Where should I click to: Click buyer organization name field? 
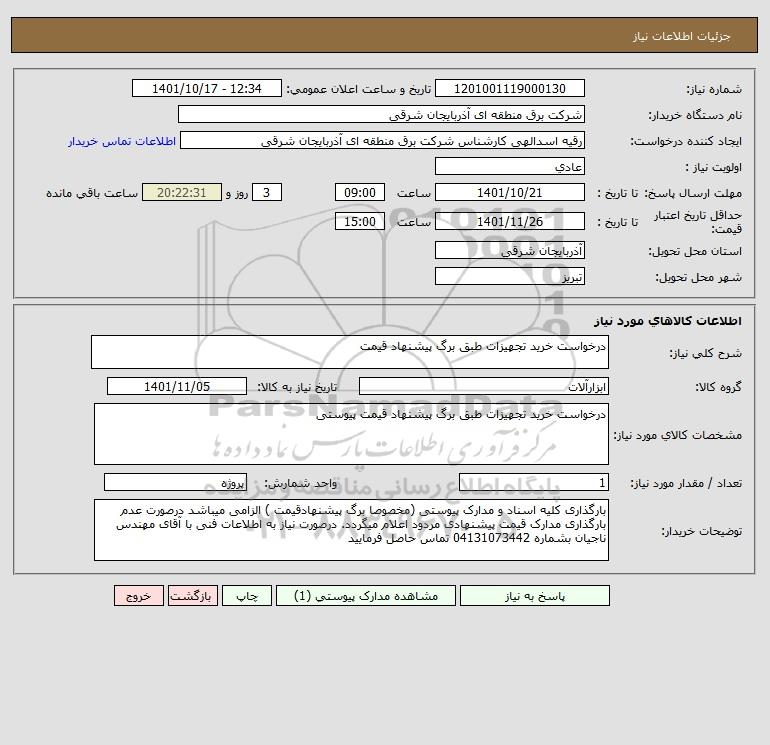click(381, 114)
